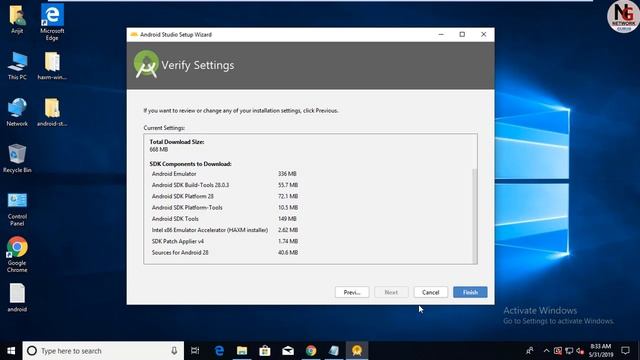Viewport: 640px width, 360px height.
Task: Select This PC desktop icon
Action: point(17,66)
